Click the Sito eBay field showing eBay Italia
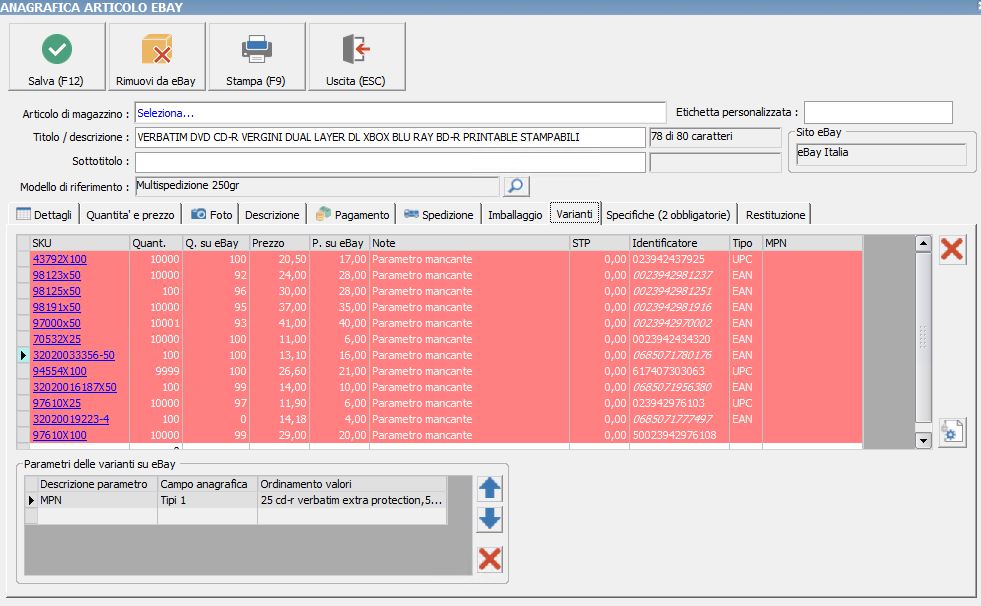The width and height of the screenshot is (981, 606). [x=881, y=154]
